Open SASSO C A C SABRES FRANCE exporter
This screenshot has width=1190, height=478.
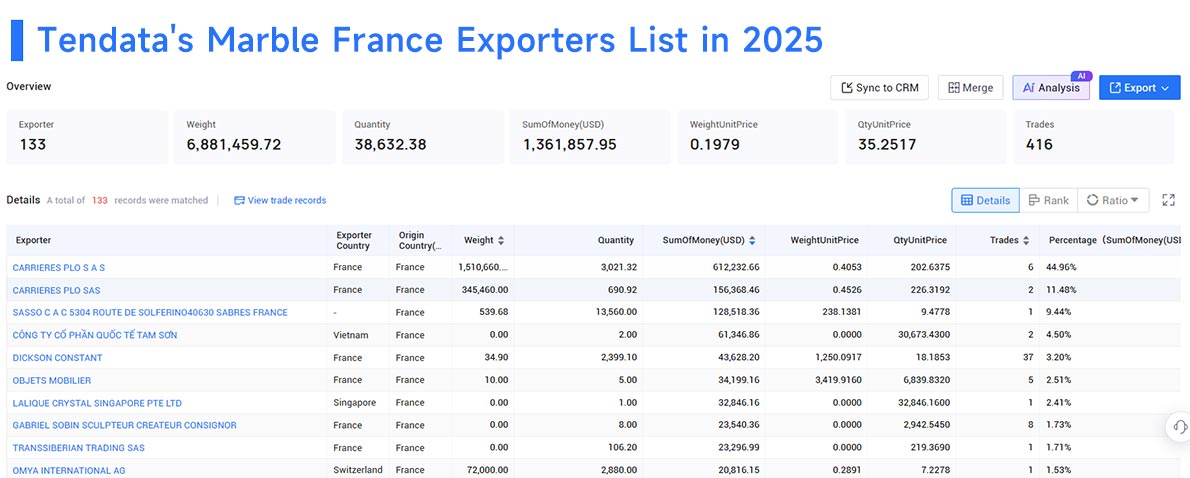[150, 313]
